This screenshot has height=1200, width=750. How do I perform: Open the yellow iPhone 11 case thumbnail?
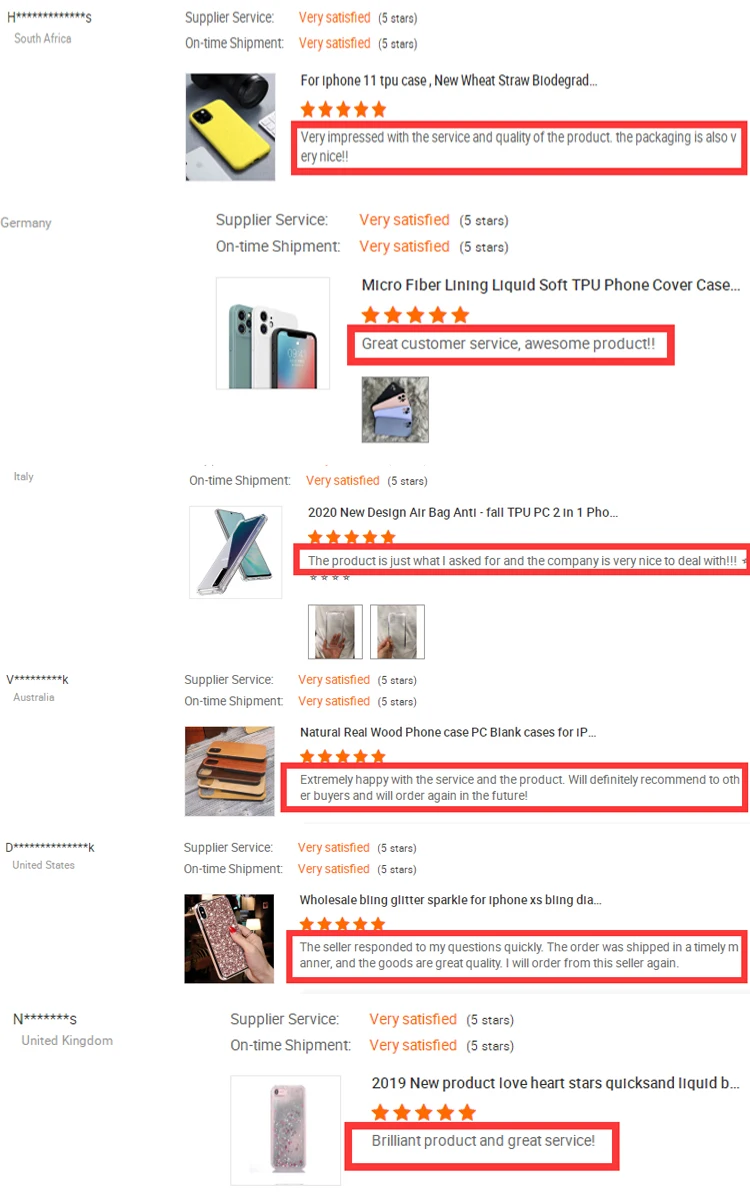pos(231,126)
